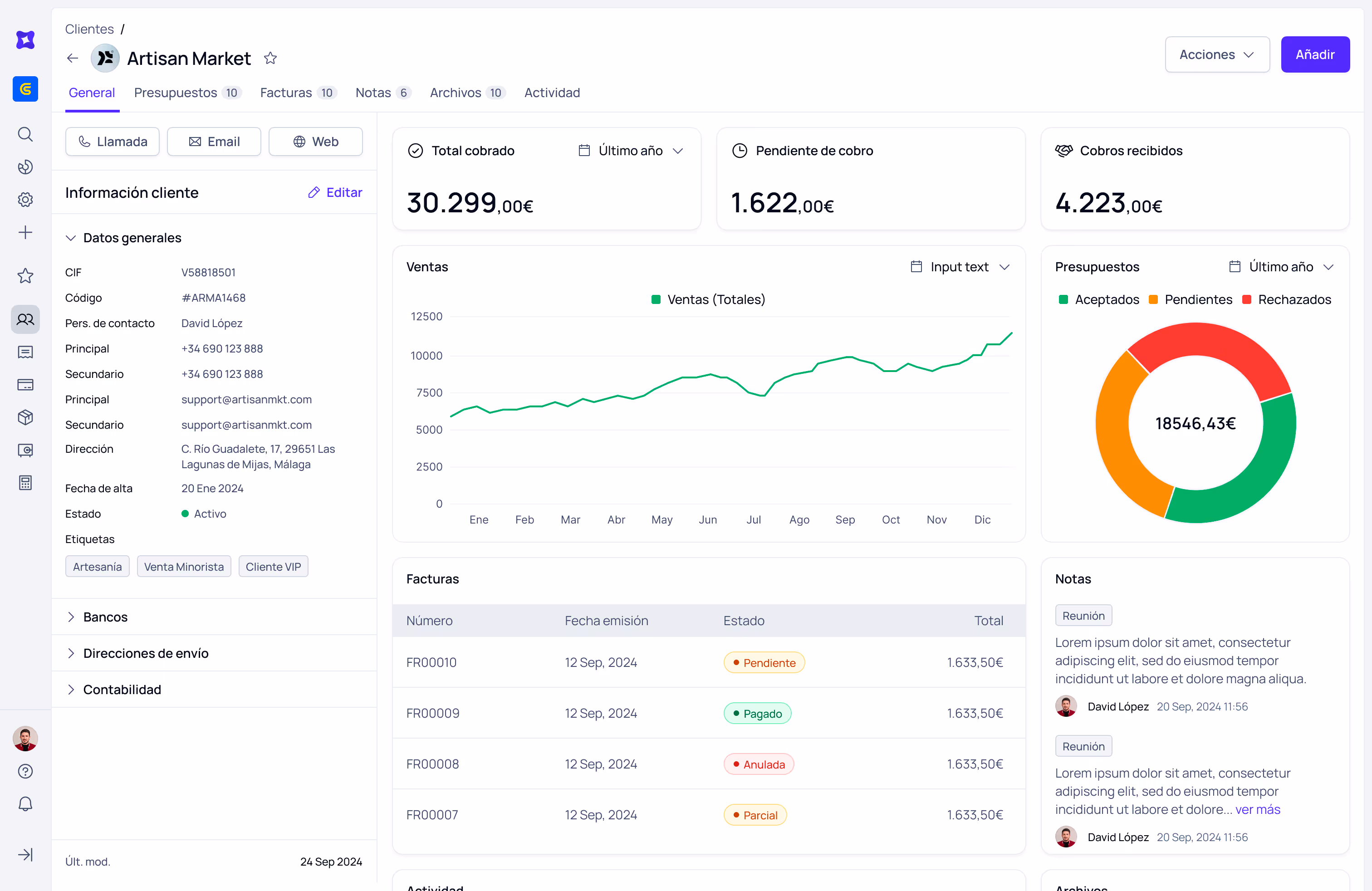
Task: Open the settings gear in sidebar
Action: (25, 200)
